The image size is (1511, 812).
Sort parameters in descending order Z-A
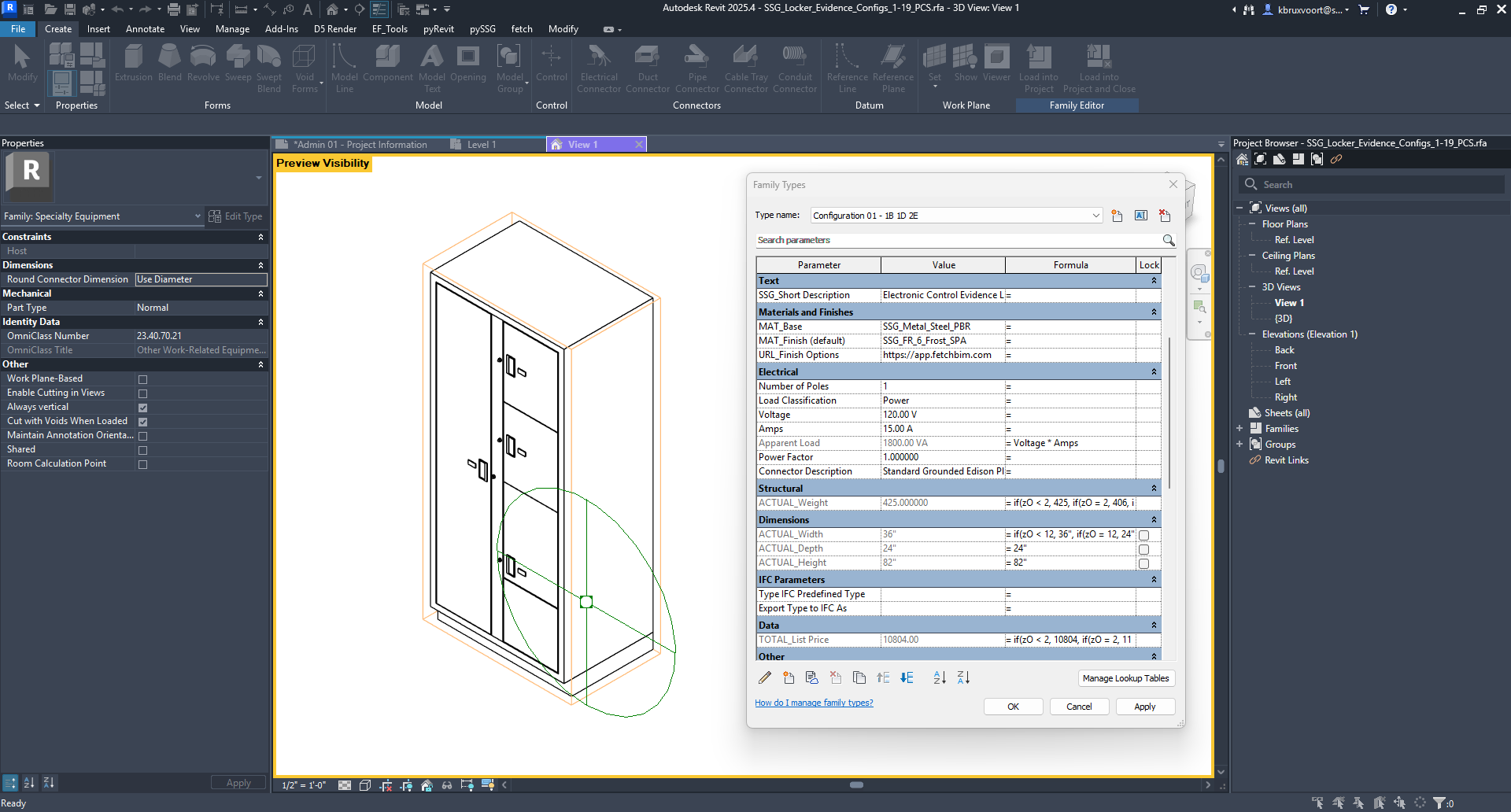(963, 677)
